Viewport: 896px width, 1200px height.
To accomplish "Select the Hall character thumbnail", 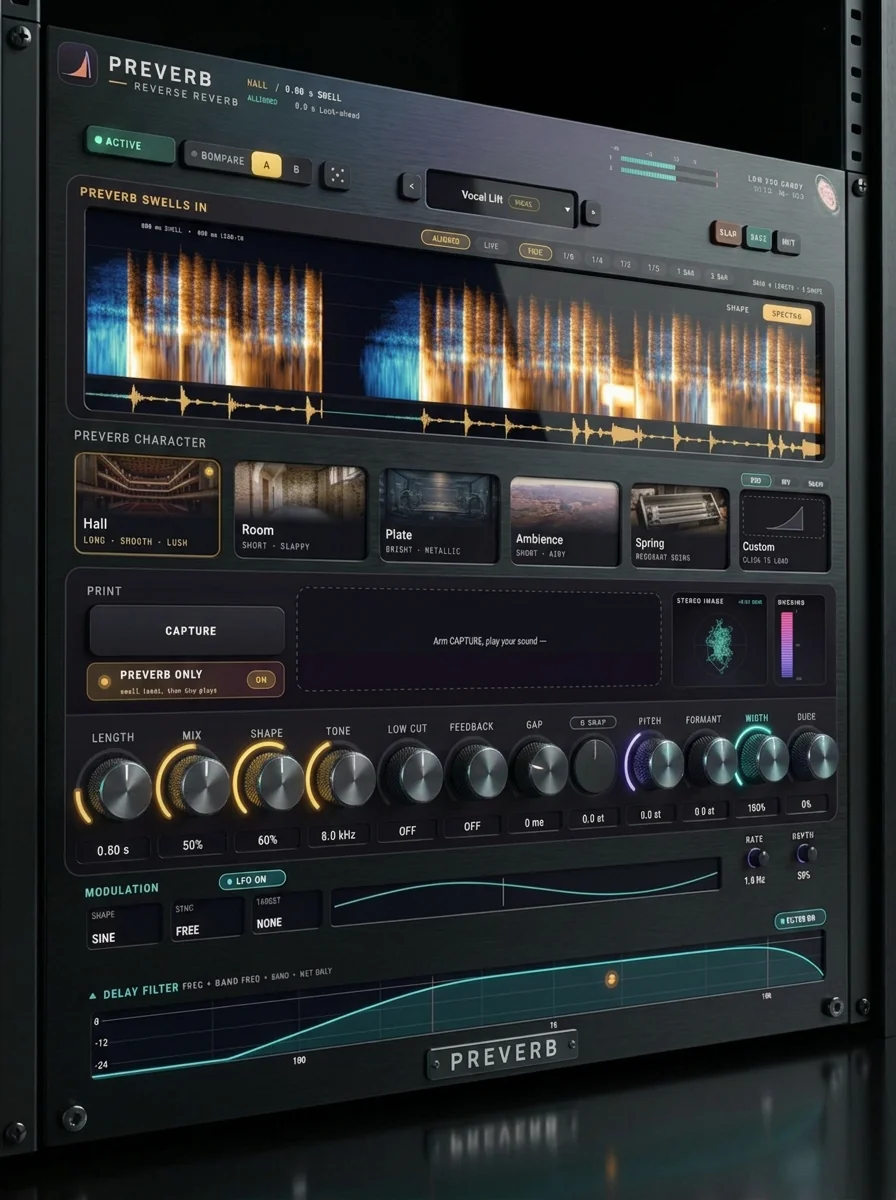I will pyautogui.click(x=147, y=504).
